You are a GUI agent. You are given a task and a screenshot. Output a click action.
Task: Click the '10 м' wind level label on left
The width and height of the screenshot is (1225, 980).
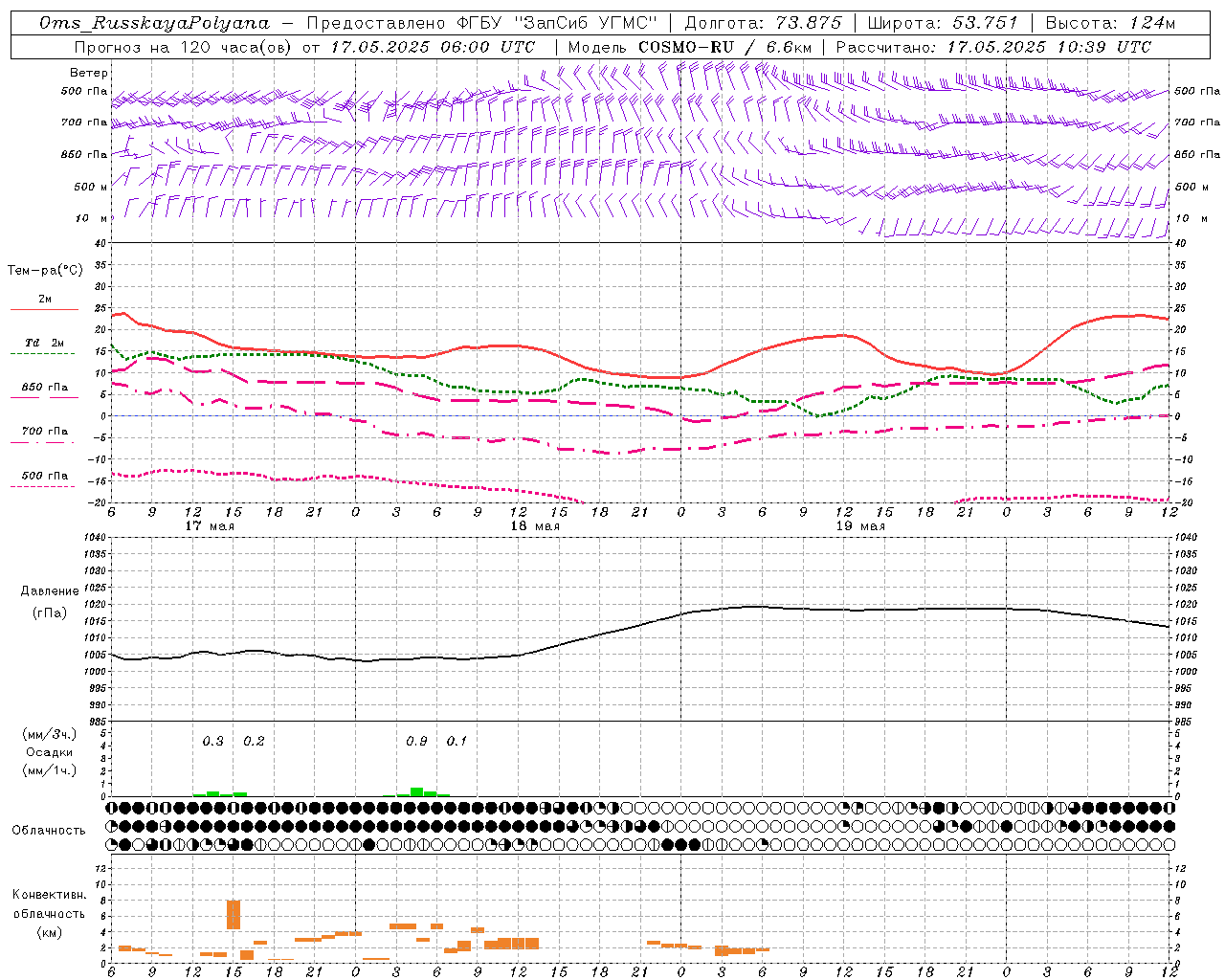click(90, 218)
